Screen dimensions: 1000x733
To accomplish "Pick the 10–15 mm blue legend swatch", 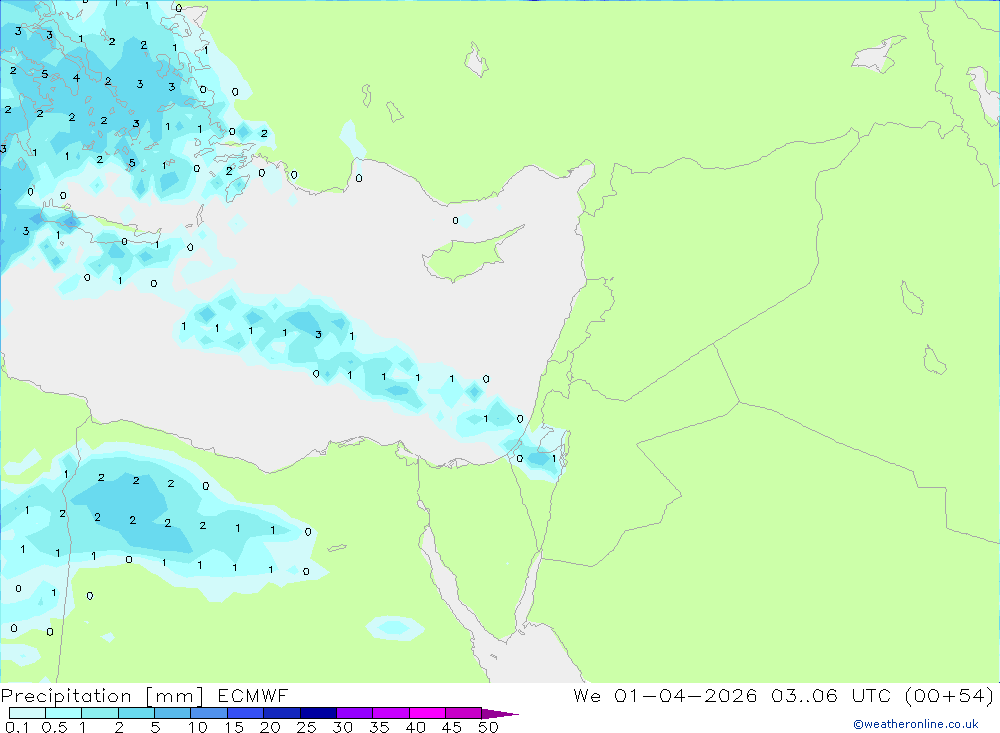I will click(209, 713).
